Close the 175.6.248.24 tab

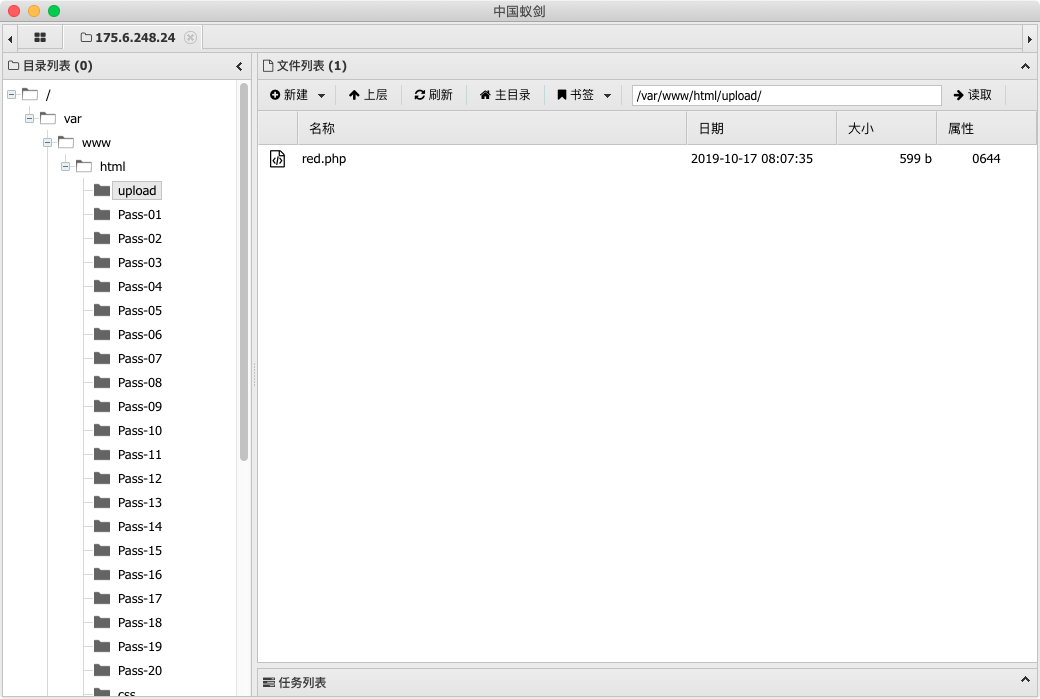190,37
